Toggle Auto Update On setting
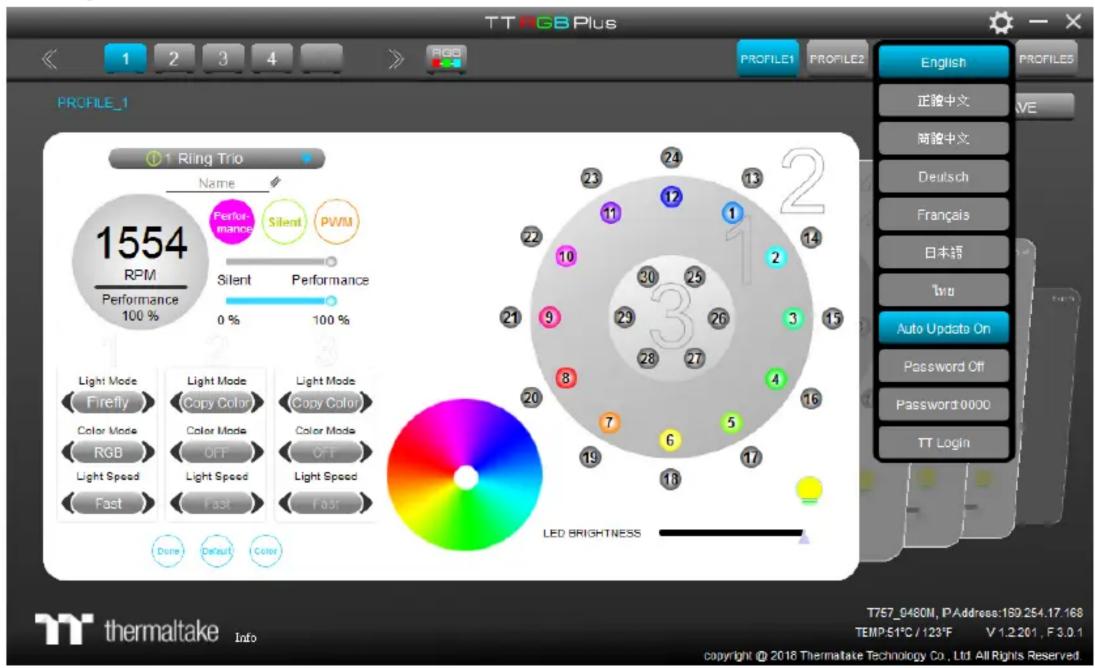Image resolution: width=1095 pixels, height=668 pixels. (943, 328)
